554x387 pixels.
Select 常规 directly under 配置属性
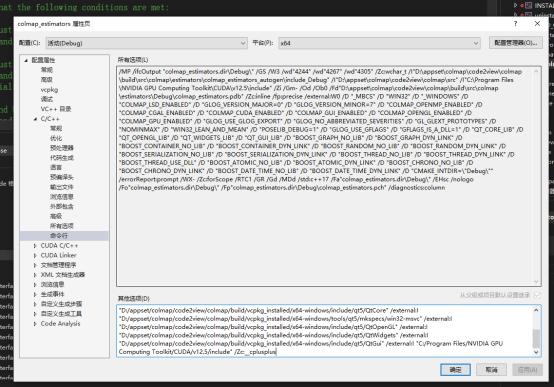click(x=47, y=70)
